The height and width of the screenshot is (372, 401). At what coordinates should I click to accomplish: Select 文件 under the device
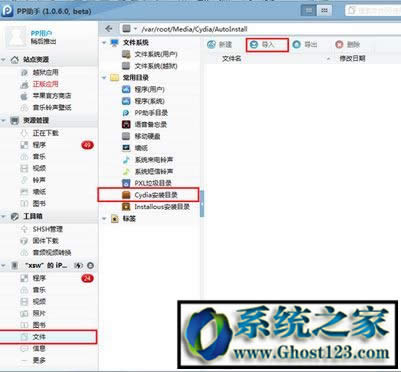[x=48, y=337]
